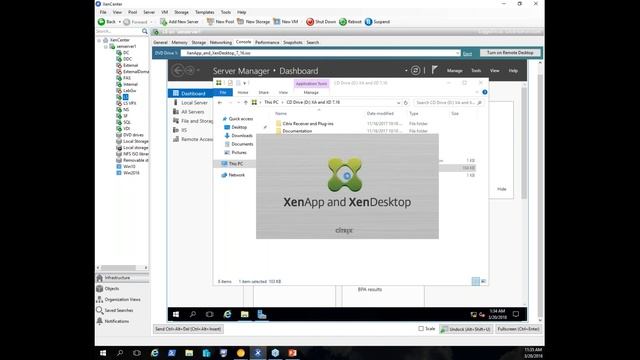Open the Infrastructure view
The width and height of the screenshot is (640, 360).
(x=122, y=278)
